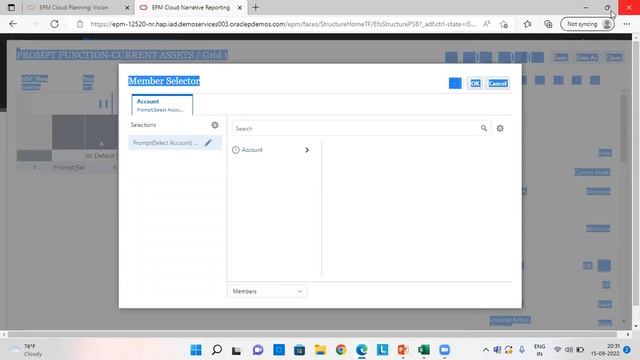Click the Selections panel label
Viewport: 640px width, 360px height.
click(143, 125)
